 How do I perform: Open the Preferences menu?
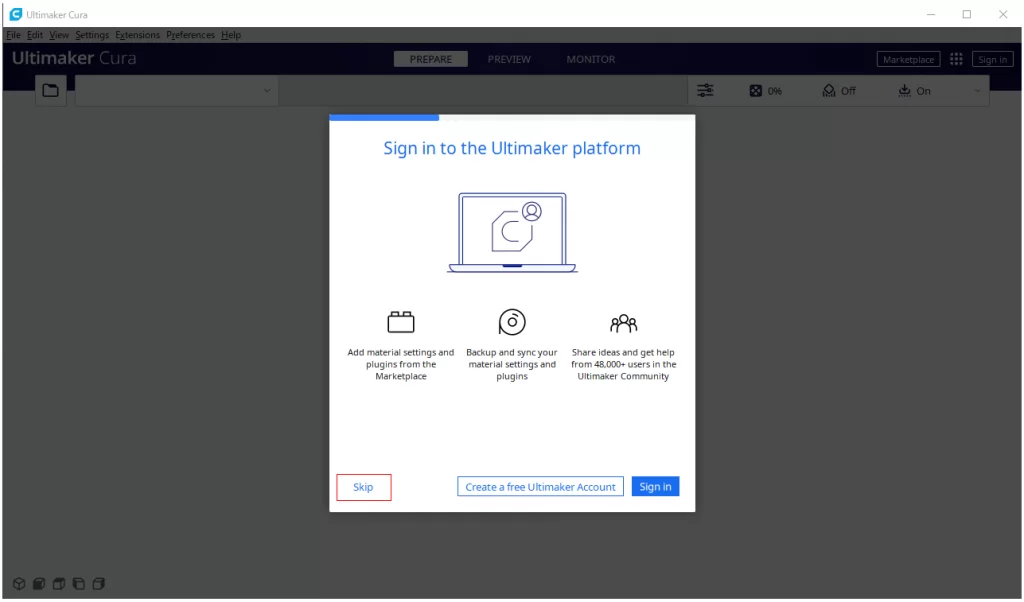click(x=190, y=35)
